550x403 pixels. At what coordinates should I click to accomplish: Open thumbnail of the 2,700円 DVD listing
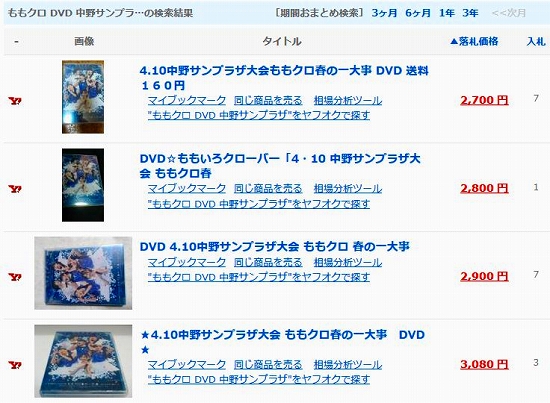pos(83,97)
